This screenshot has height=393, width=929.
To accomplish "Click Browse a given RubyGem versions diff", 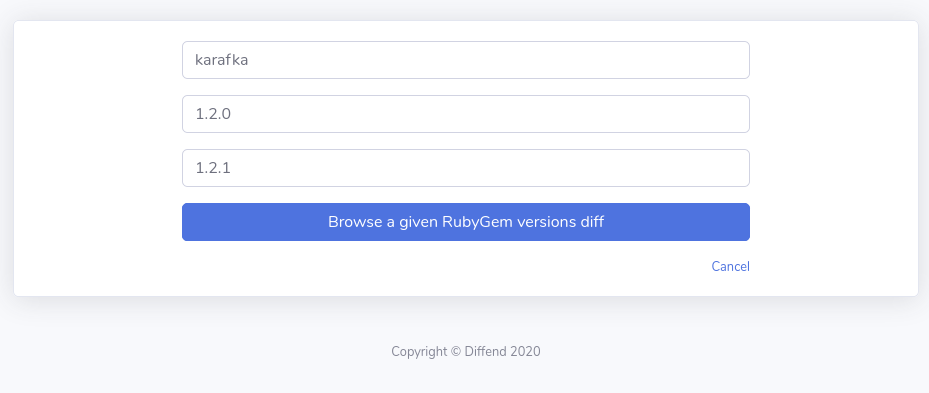I will [466, 222].
